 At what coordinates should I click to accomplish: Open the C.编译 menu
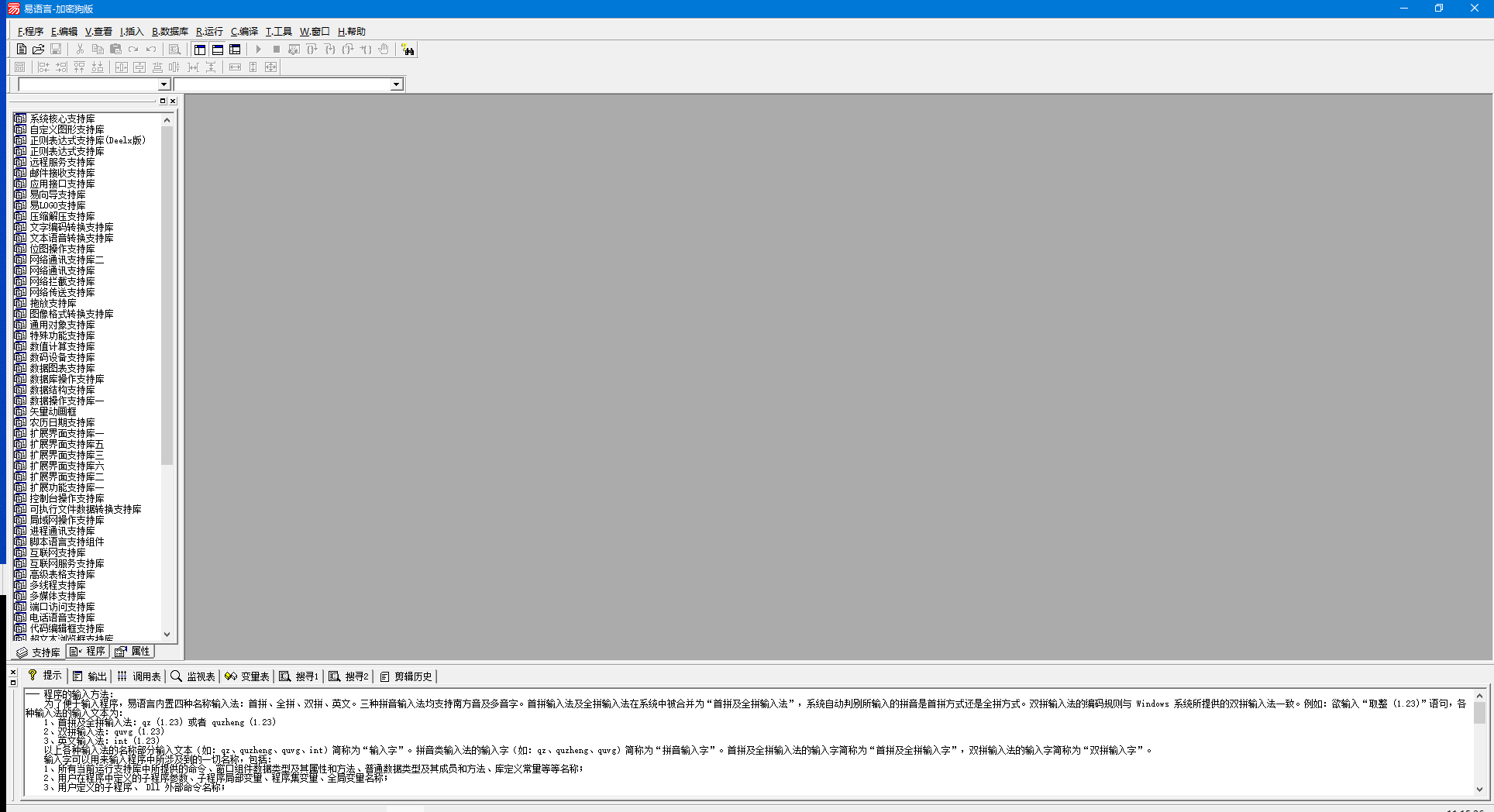(x=243, y=32)
